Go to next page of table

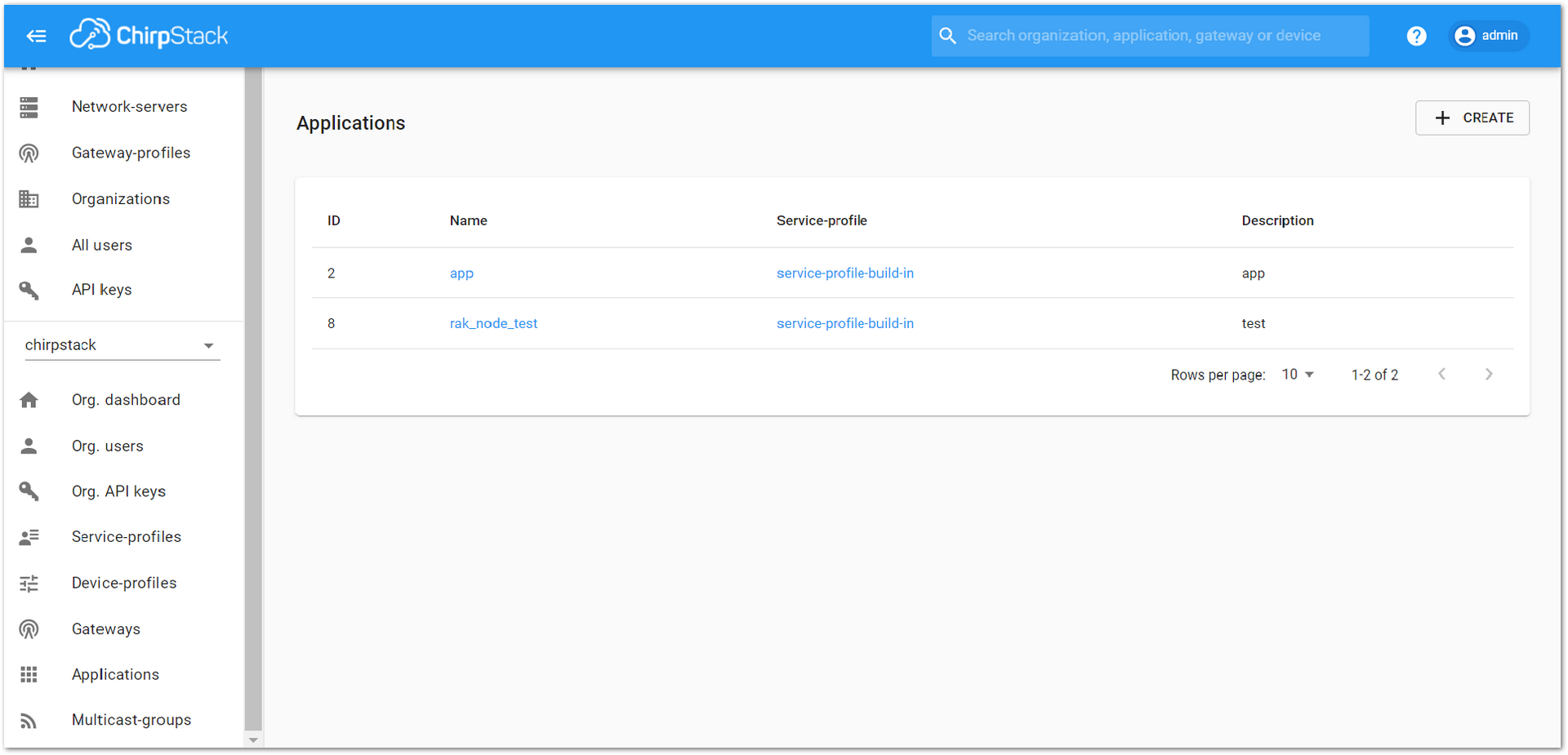click(x=1489, y=375)
